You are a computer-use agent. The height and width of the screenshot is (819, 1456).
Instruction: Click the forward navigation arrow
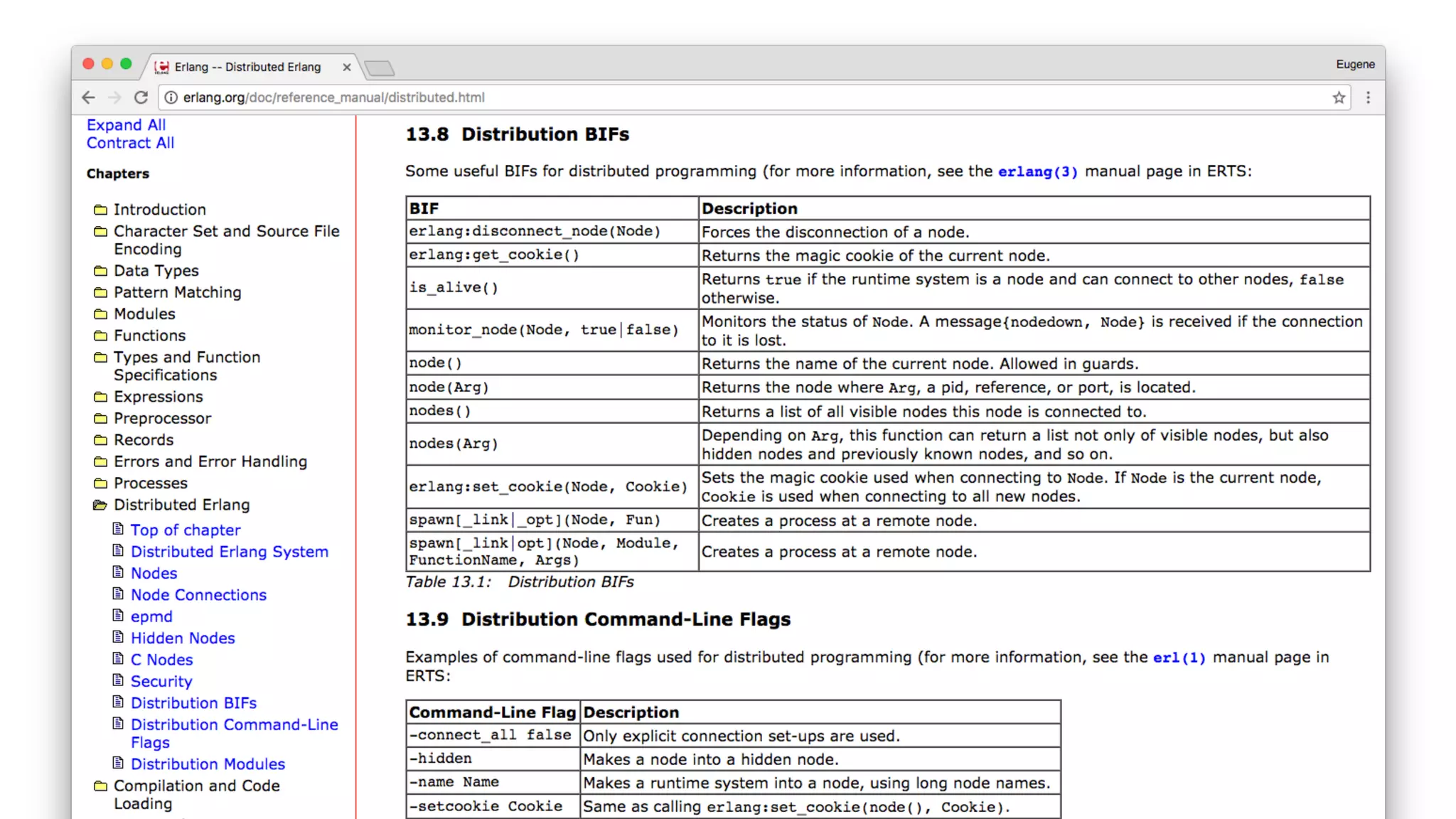click(x=114, y=97)
